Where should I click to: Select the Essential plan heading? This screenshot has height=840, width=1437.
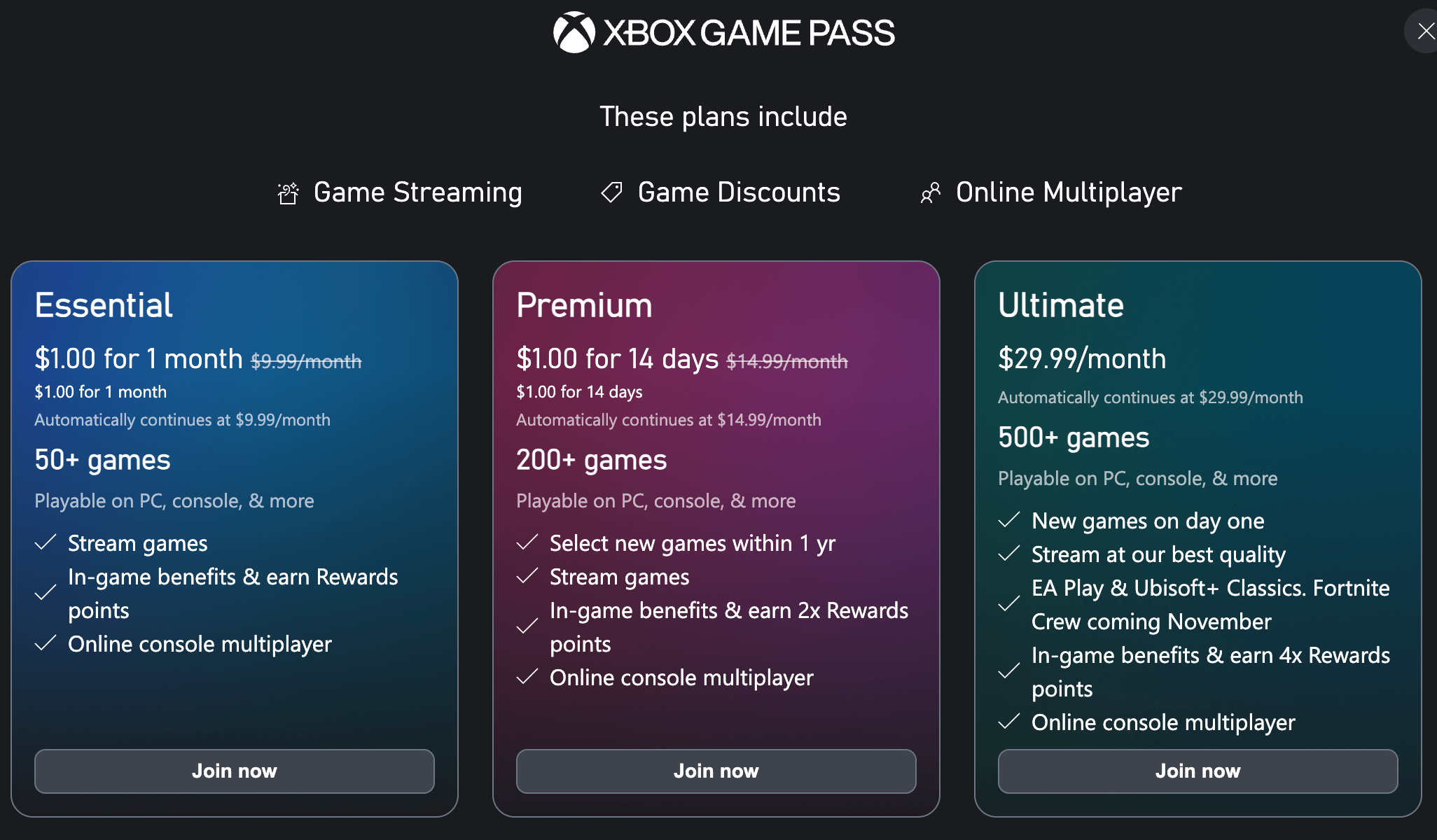coord(104,305)
